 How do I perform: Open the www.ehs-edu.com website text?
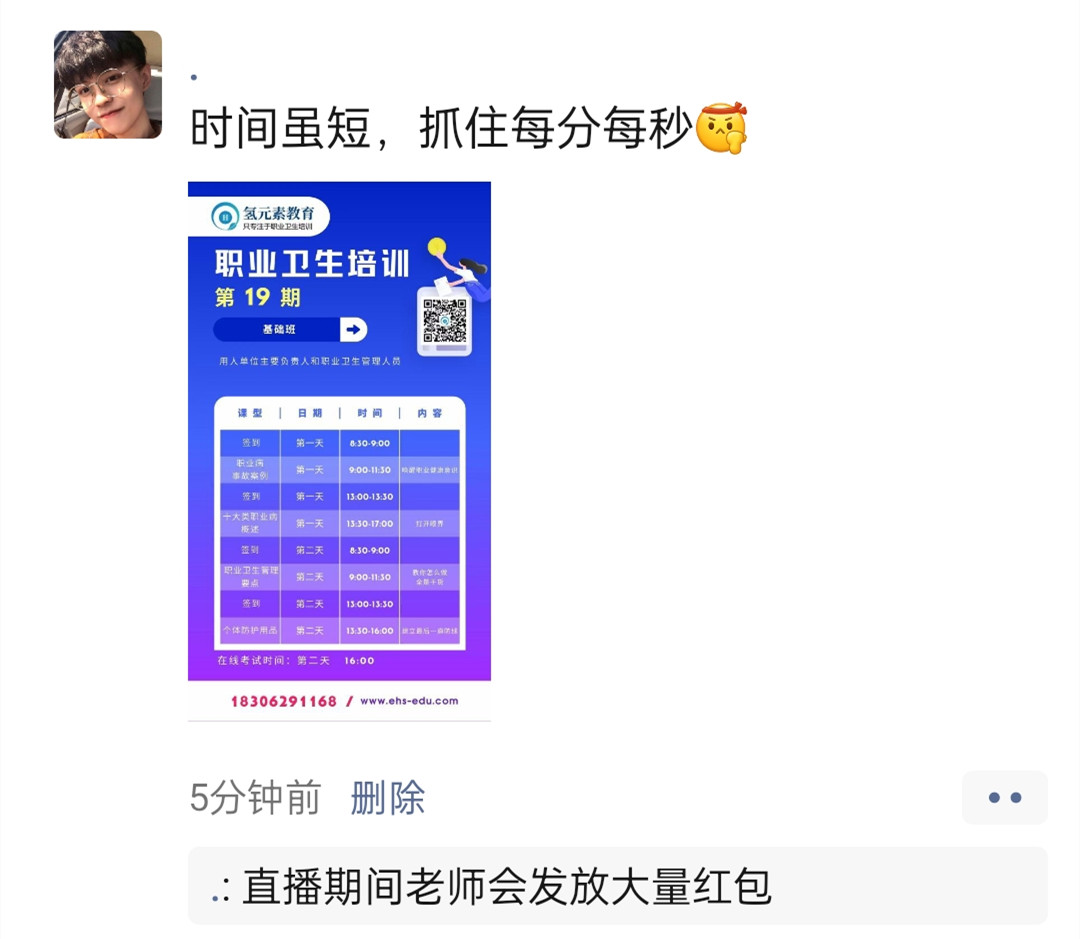coord(409,701)
